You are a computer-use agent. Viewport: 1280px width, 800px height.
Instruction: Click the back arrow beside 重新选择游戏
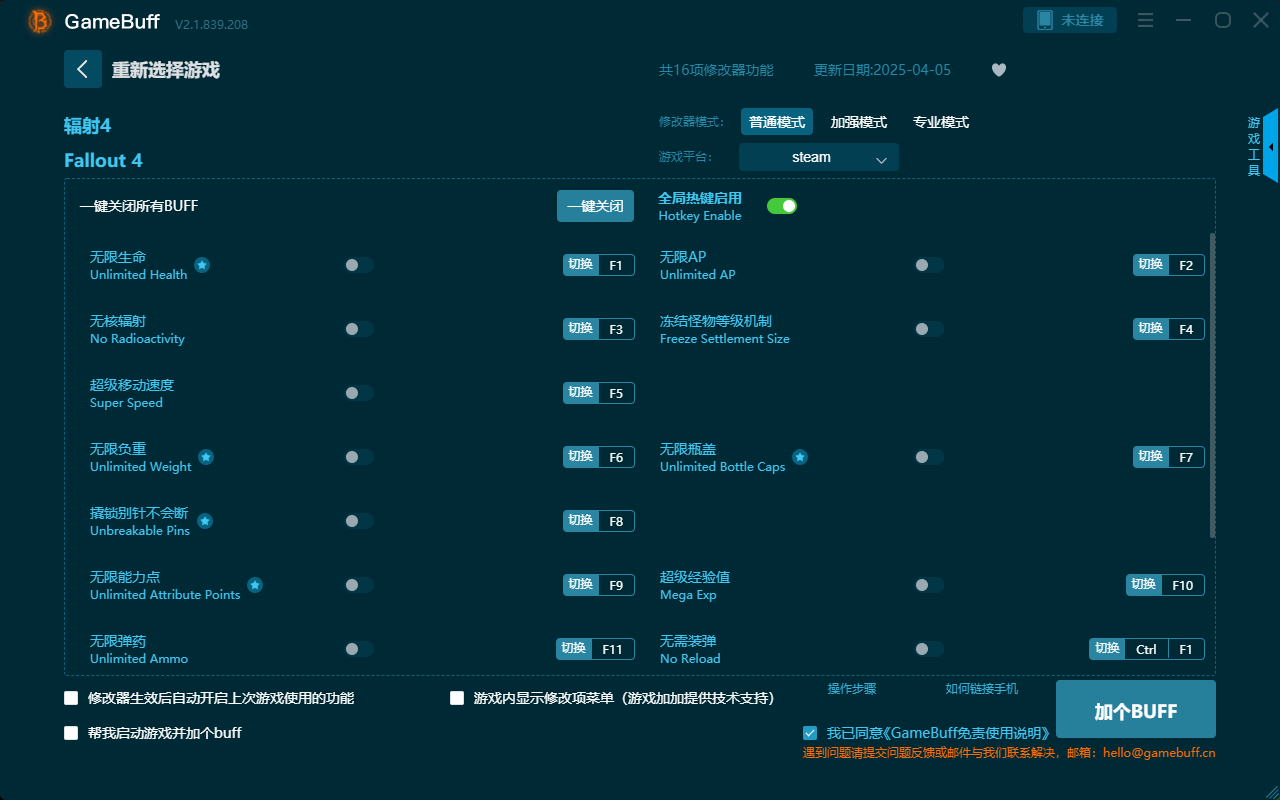pyautogui.click(x=83, y=68)
